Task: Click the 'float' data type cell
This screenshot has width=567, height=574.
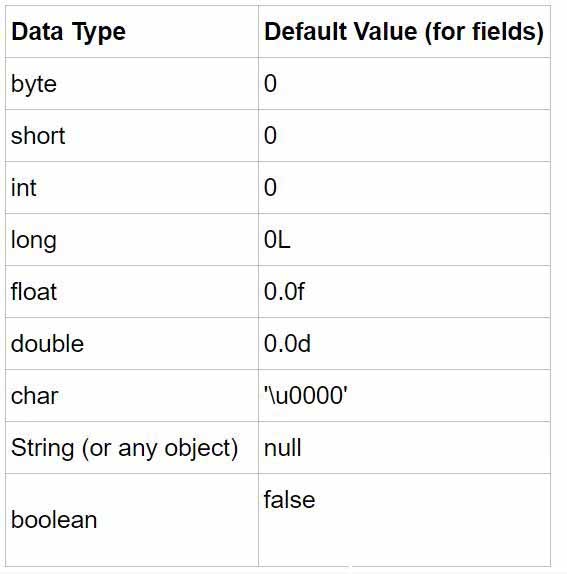Action: pos(132,291)
